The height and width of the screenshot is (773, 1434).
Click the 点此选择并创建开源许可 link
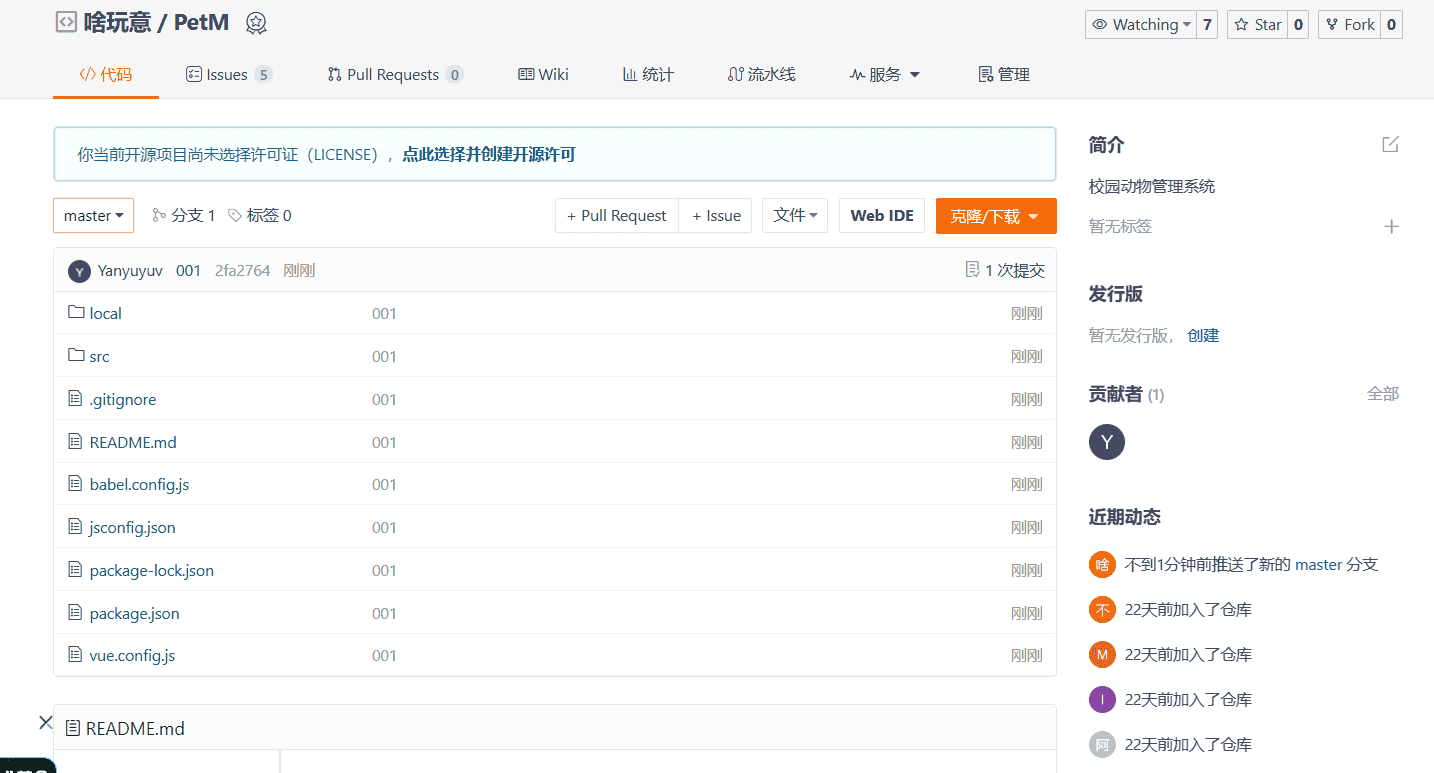click(488, 155)
